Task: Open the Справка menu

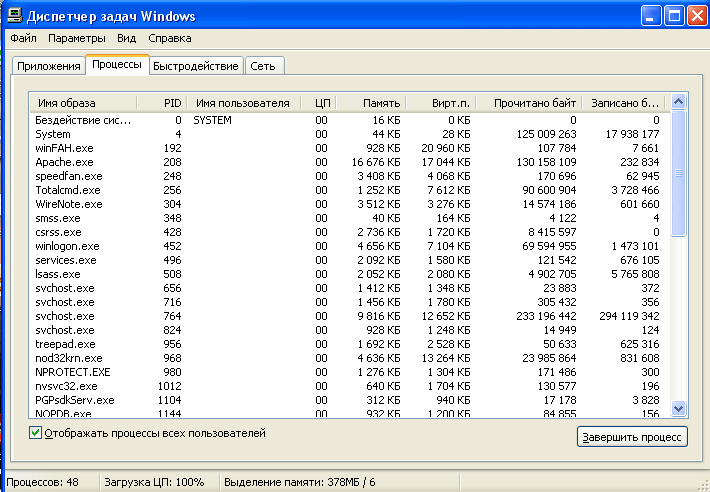Action: click(170, 38)
